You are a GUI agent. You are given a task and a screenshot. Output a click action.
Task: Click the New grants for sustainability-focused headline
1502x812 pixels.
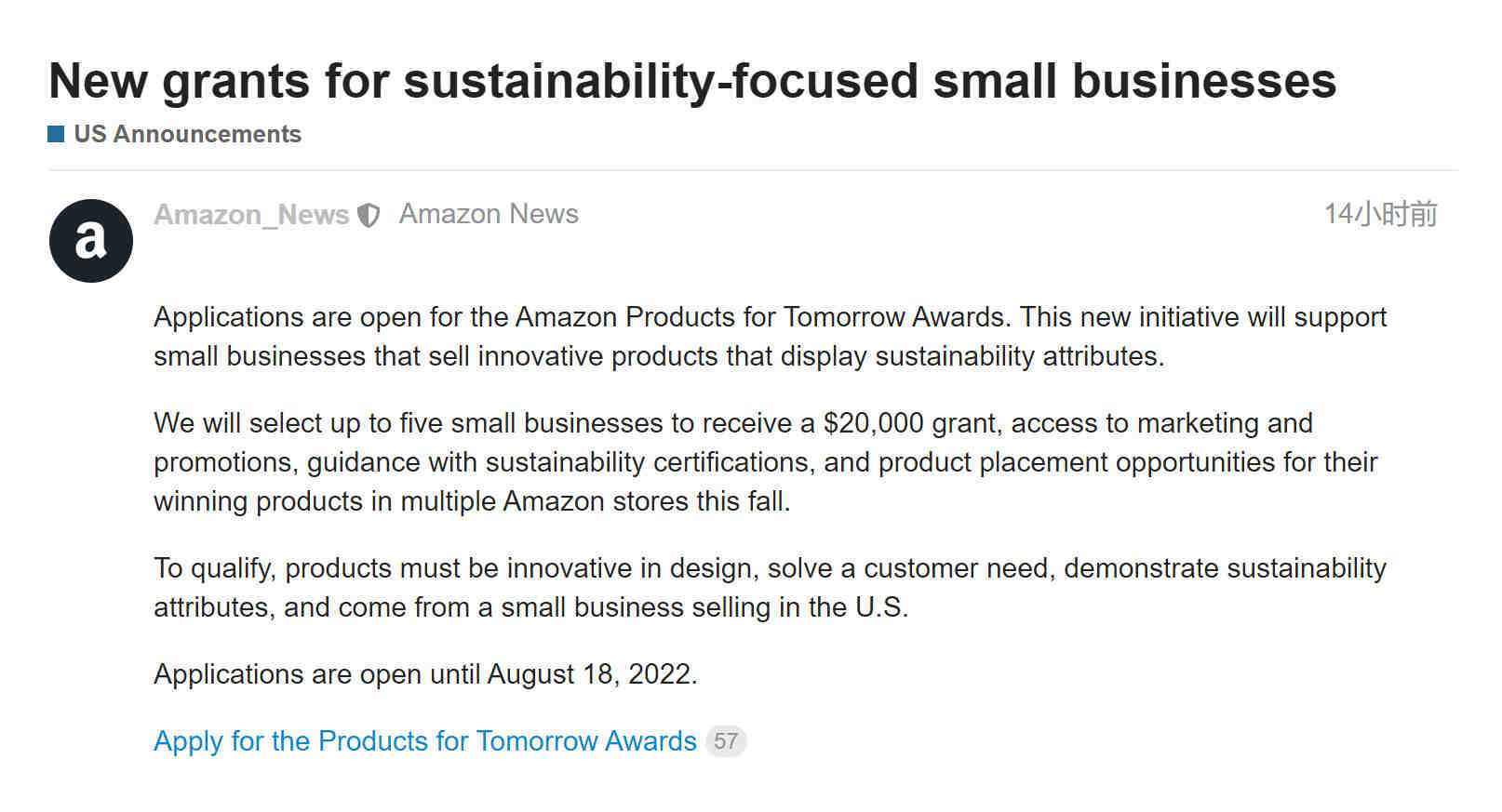692,81
